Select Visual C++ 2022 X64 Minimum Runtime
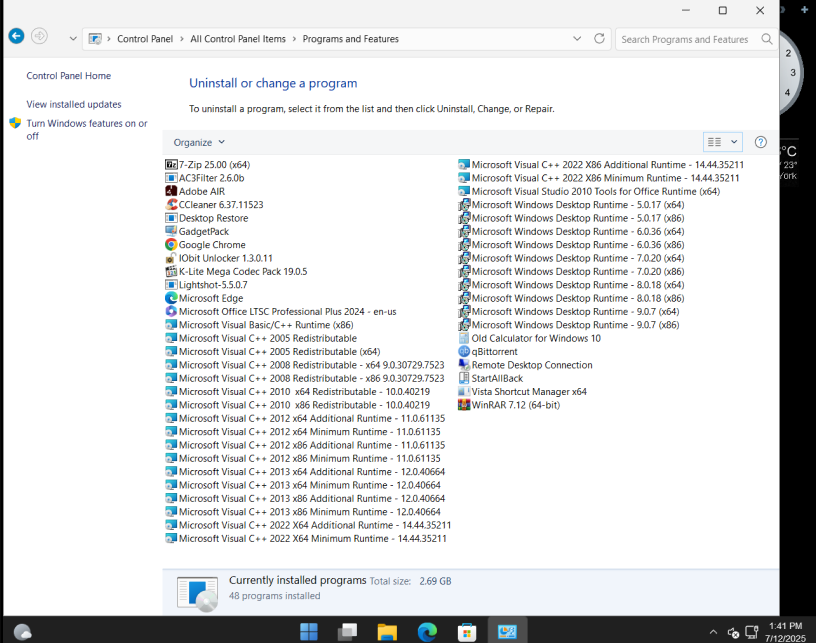 click(x=307, y=538)
